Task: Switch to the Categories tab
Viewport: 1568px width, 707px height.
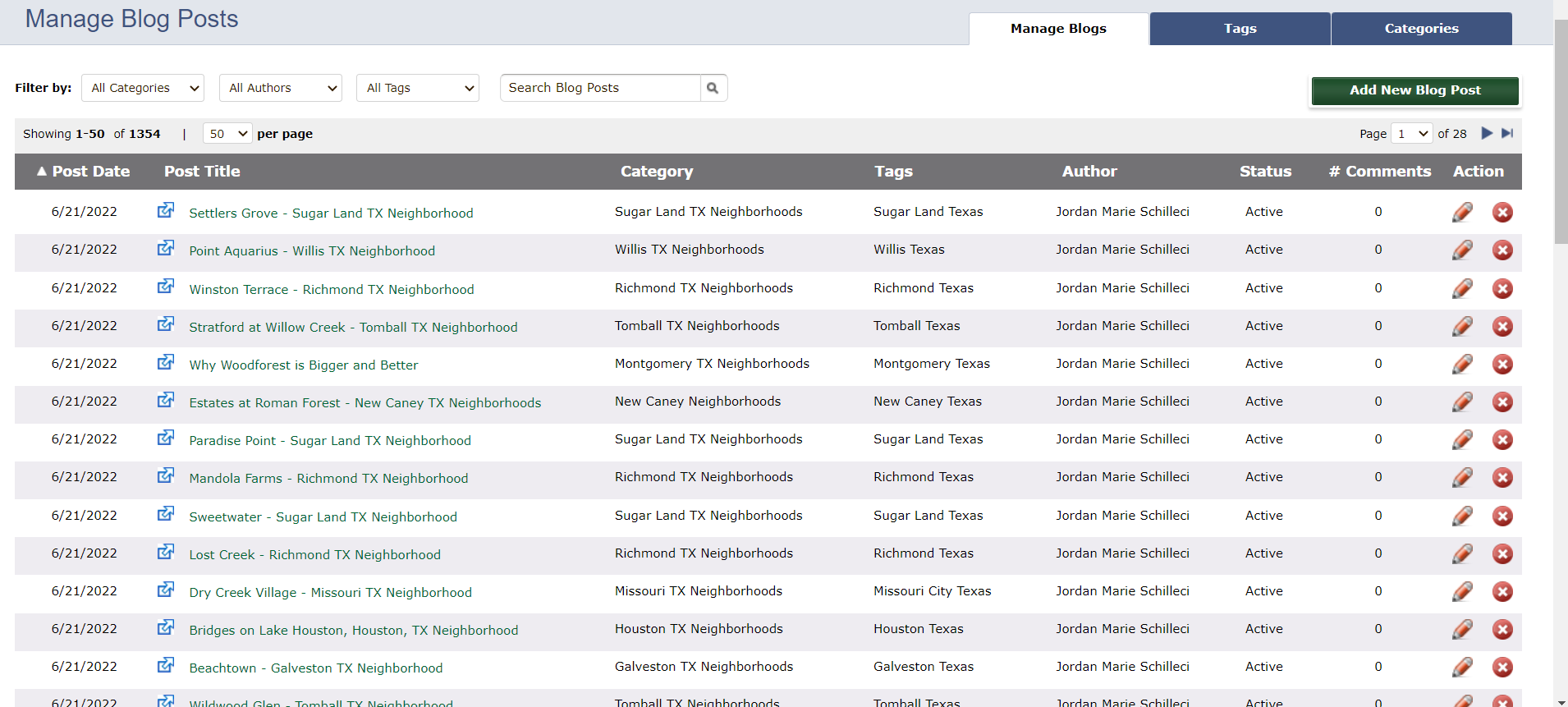Action: pyautogui.click(x=1421, y=29)
